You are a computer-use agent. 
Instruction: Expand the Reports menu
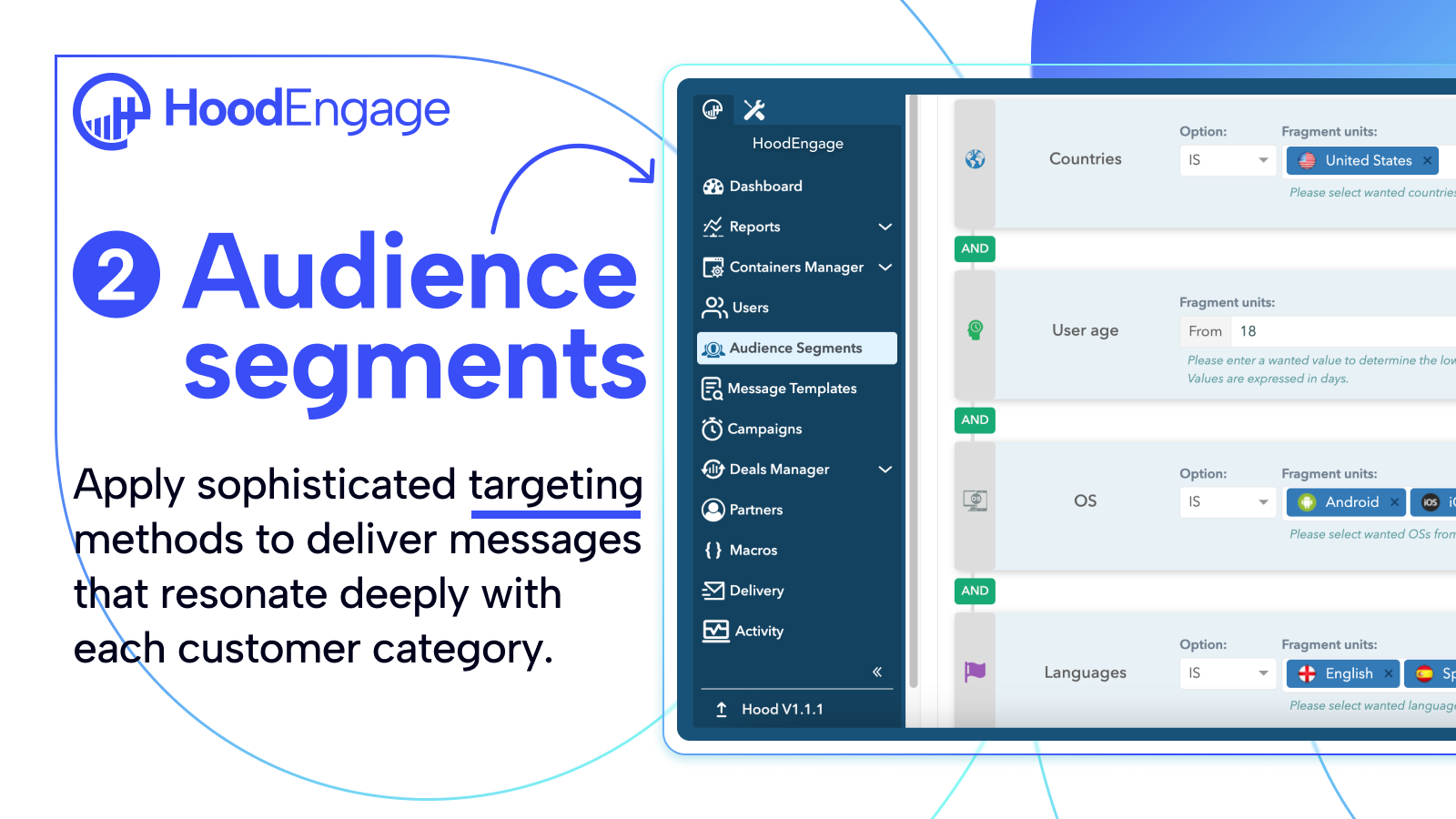(884, 227)
